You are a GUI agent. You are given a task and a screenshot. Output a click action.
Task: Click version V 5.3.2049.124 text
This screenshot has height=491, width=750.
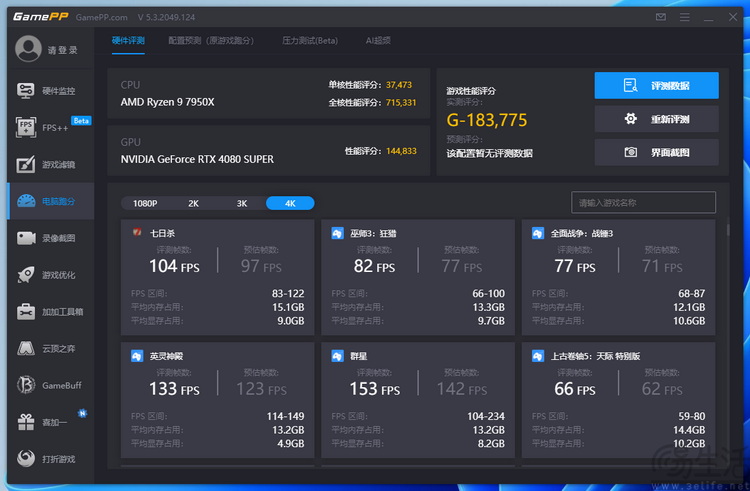coord(166,17)
